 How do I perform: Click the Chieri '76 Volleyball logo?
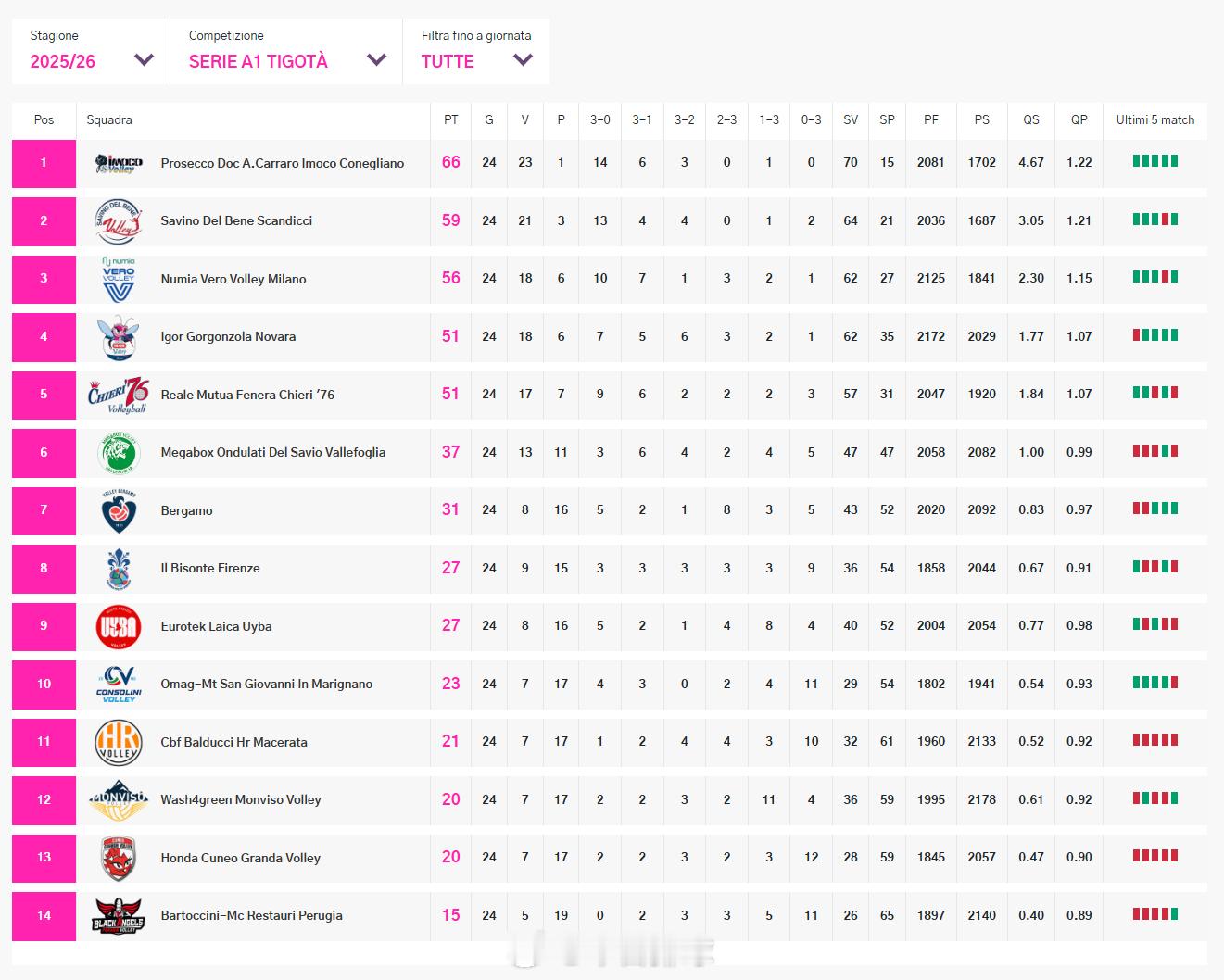[118, 395]
